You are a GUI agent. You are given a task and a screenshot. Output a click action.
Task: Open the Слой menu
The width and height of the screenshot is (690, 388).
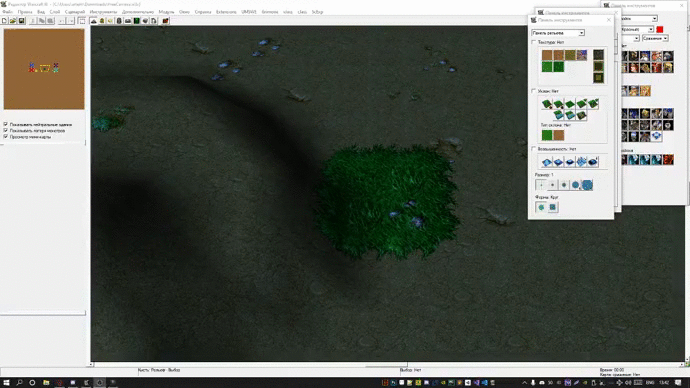coord(55,12)
